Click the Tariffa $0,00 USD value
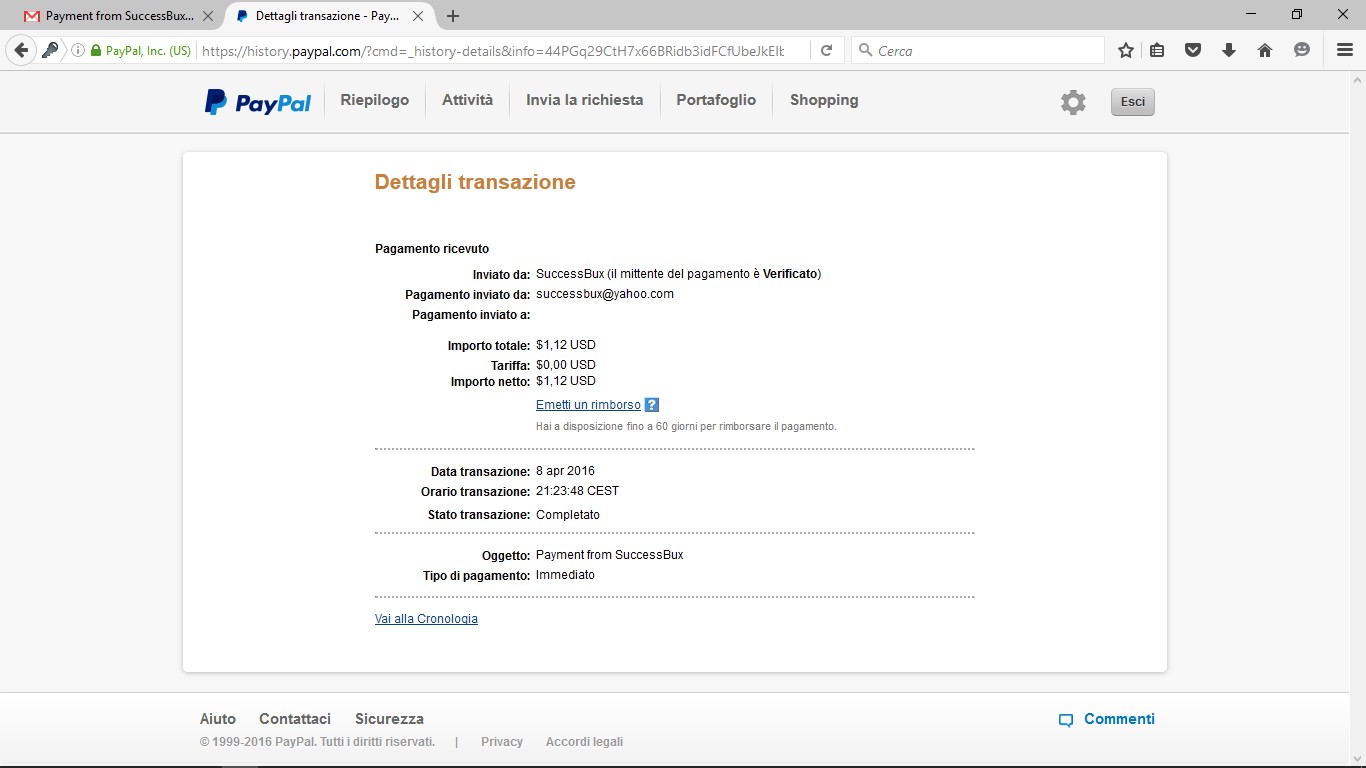This screenshot has width=1366, height=768. click(x=566, y=365)
